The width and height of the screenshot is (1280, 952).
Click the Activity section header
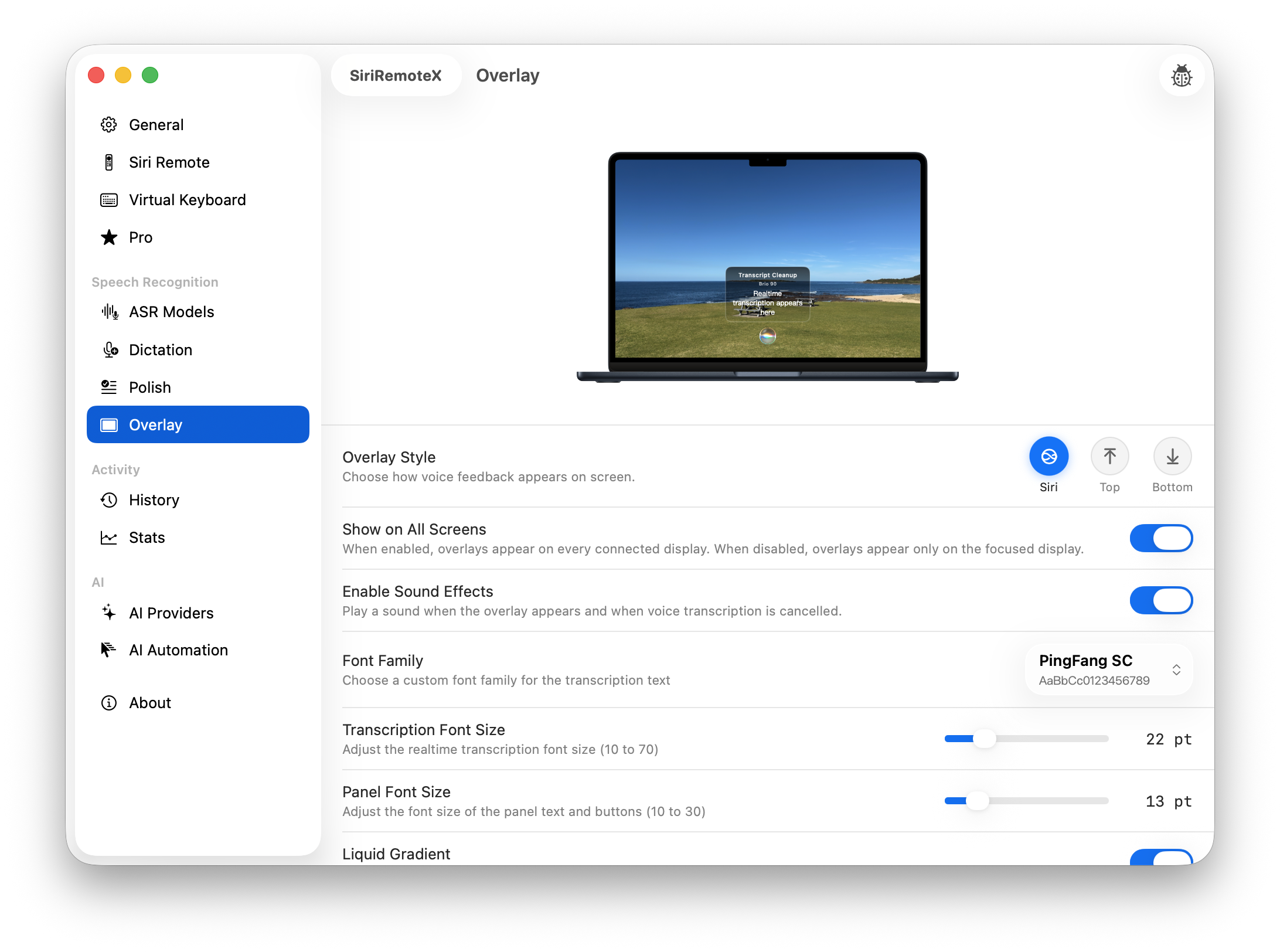pyautogui.click(x=115, y=470)
